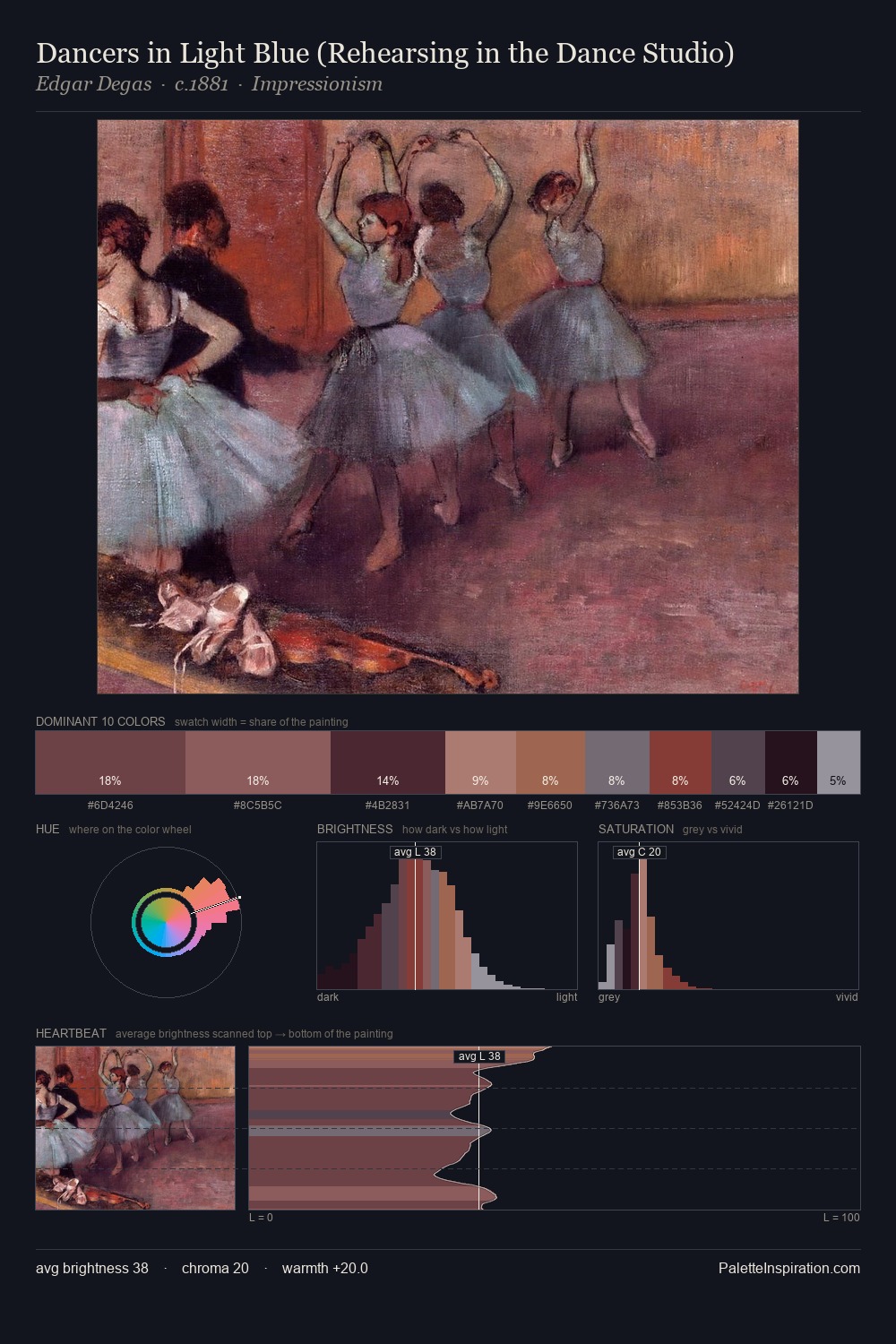Click the painting title heading
Screen dimensions: 896x1344
click(385, 53)
